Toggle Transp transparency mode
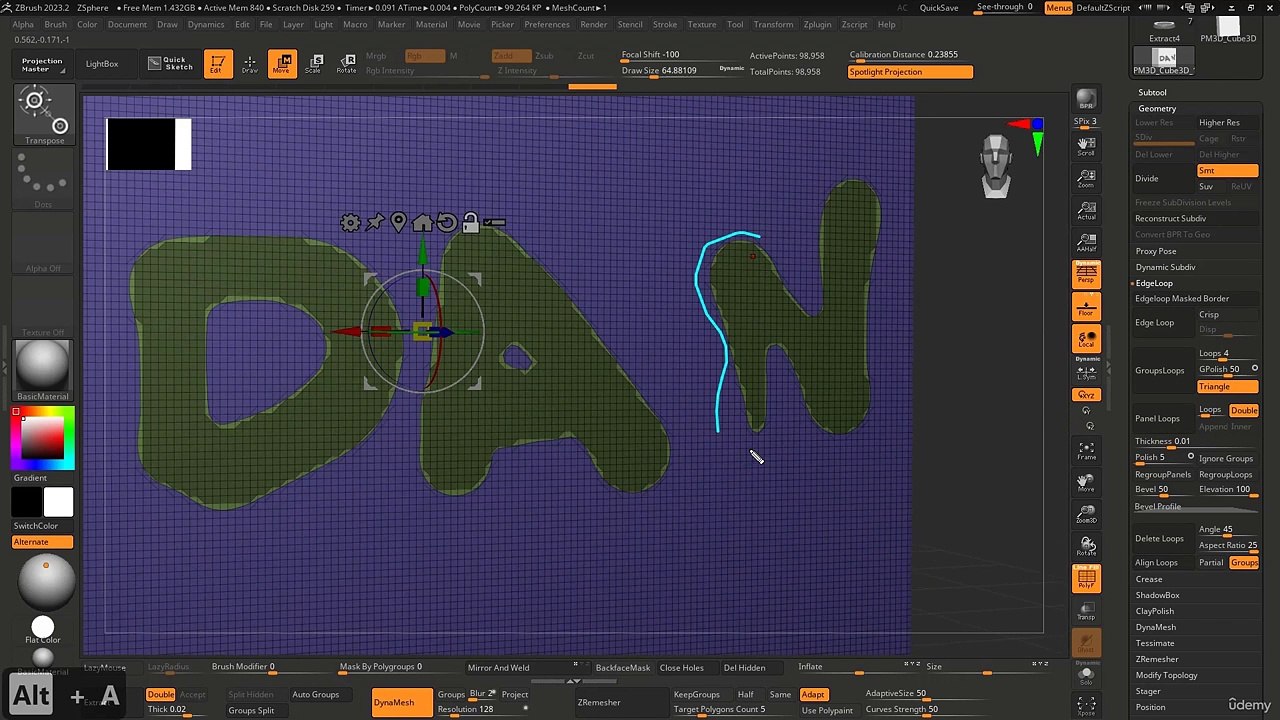The height and width of the screenshot is (720, 1280). click(x=1086, y=611)
